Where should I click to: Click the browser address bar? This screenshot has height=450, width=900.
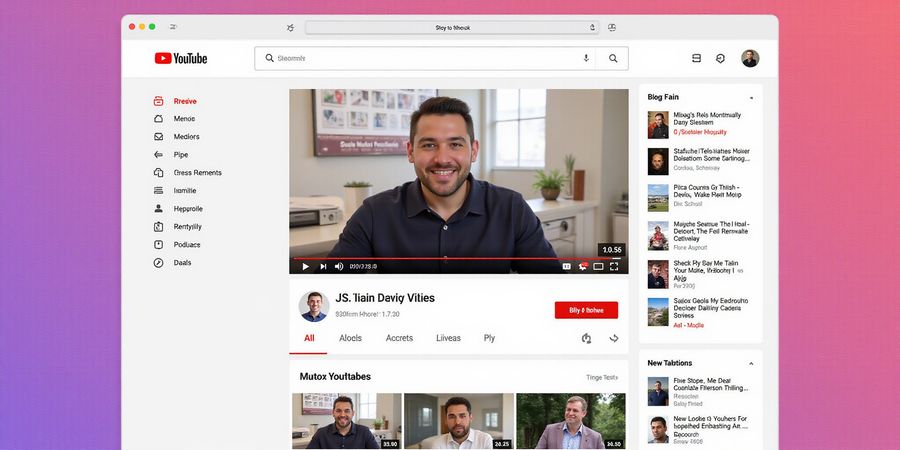click(x=452, y=28)
